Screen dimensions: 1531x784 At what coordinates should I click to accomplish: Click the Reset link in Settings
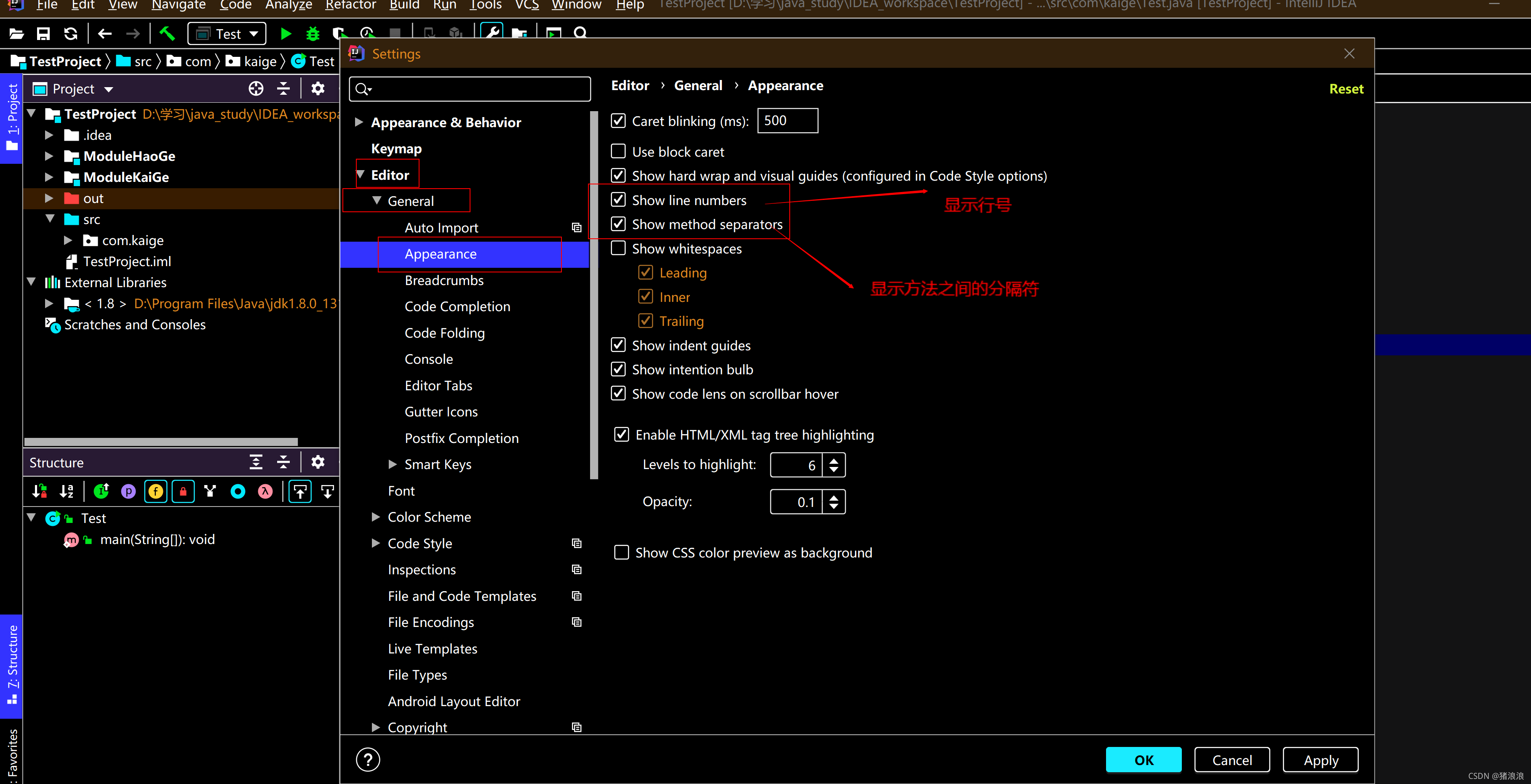tap(1346, 88)
